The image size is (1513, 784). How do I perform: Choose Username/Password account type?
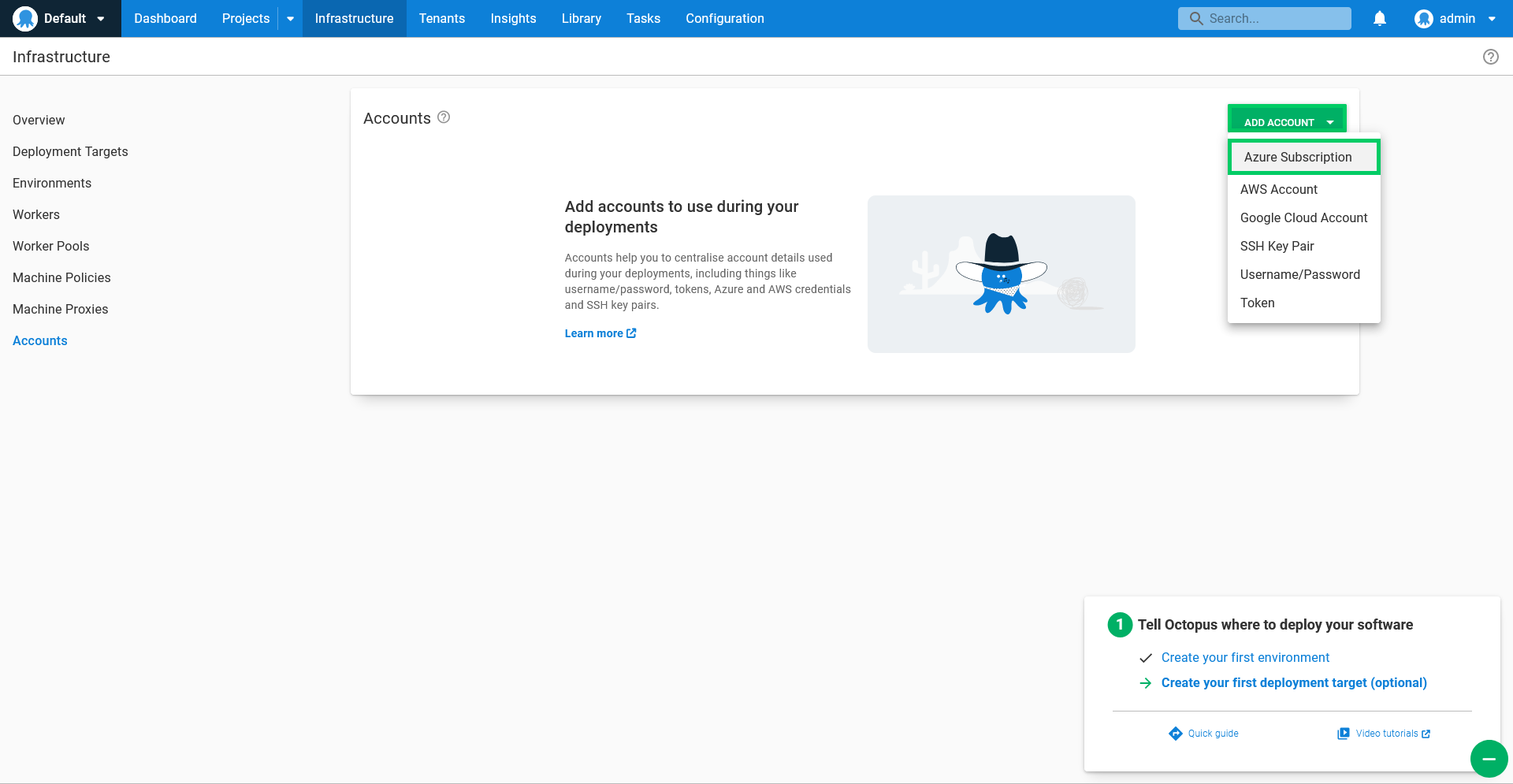click(1303, 274)
